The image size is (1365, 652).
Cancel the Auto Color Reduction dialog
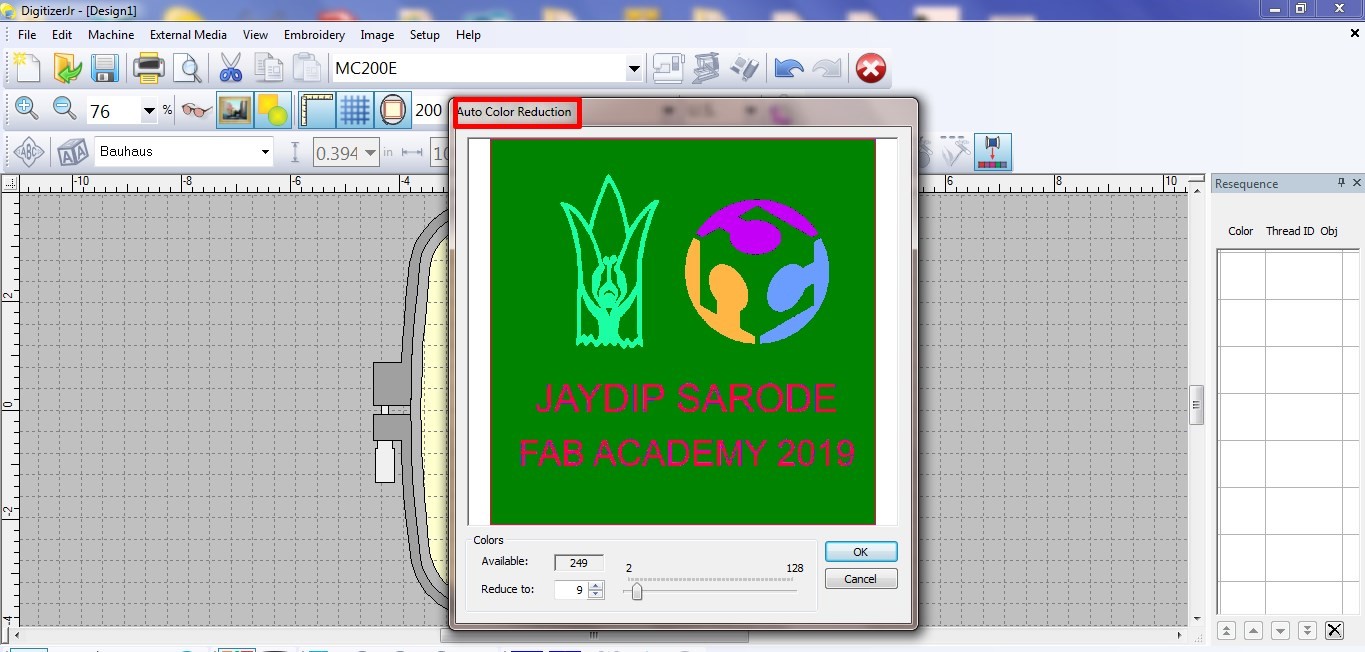pos(861,579)
